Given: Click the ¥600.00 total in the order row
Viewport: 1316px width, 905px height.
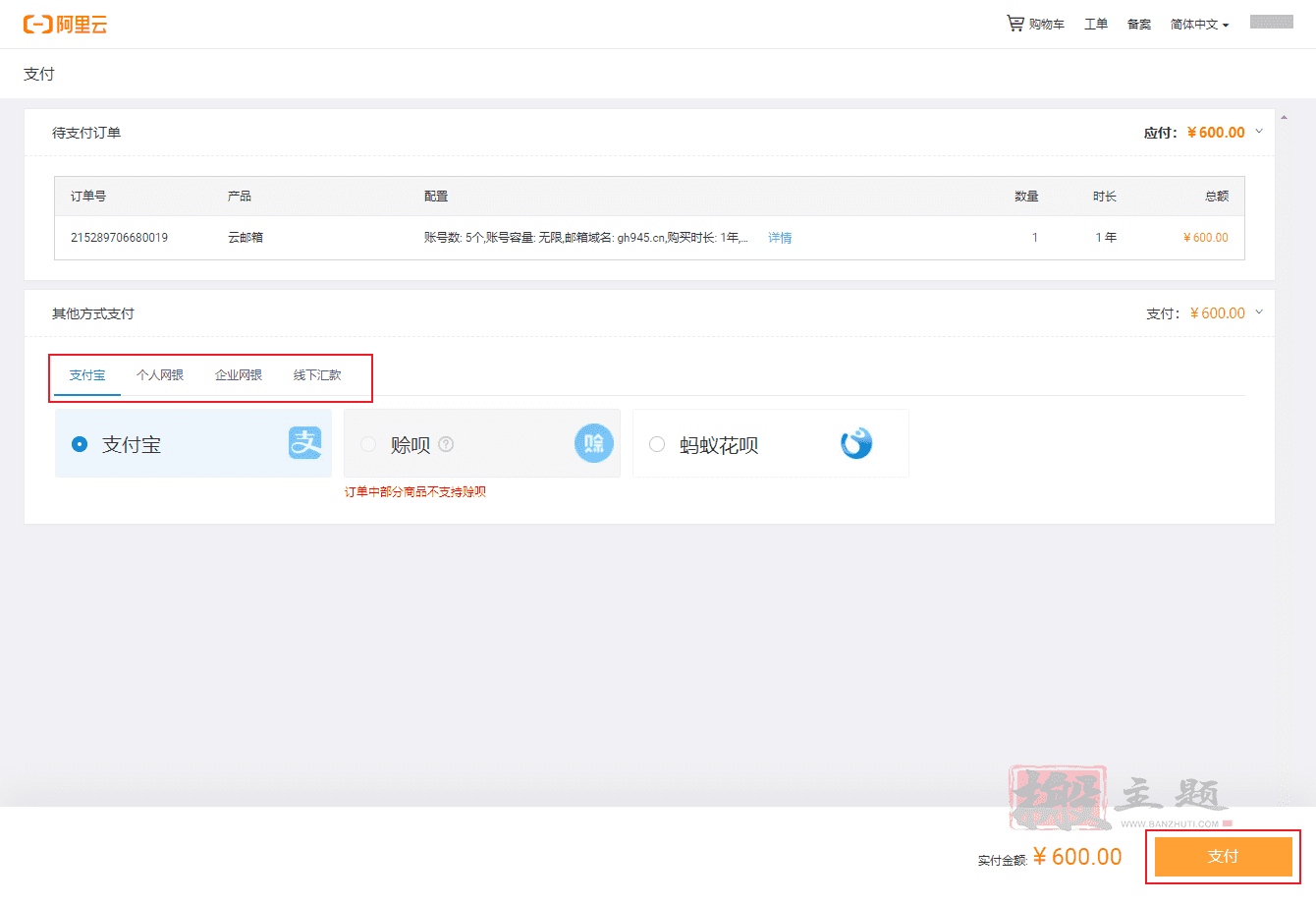Looking at the screenshot, I should click(1206, 238).
